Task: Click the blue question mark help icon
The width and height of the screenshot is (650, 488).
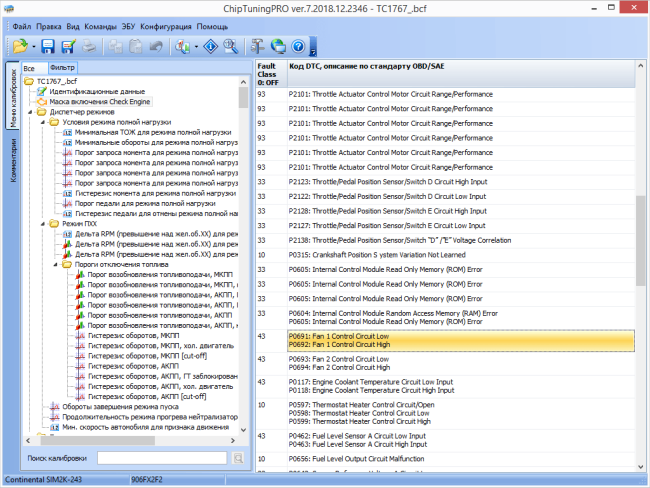Action: (298, 46)
